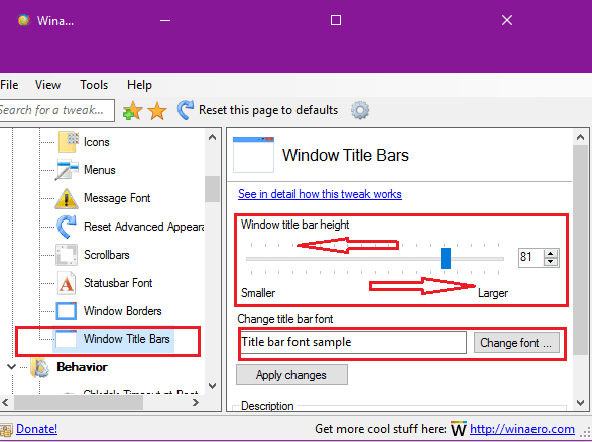Click the donate icon in the status bar
This screenshot has width=592, height=442.
pyautogui.click(x=6, y=430)
